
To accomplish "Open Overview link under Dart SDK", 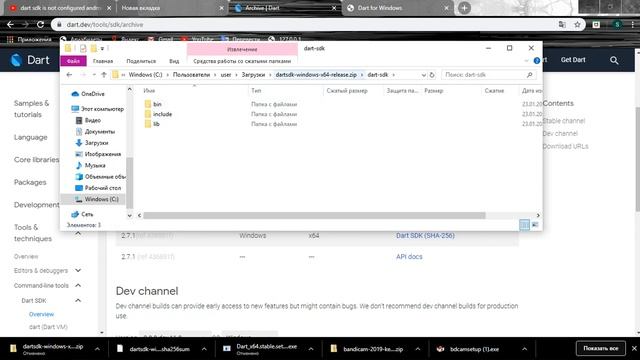I will (41, 314).
